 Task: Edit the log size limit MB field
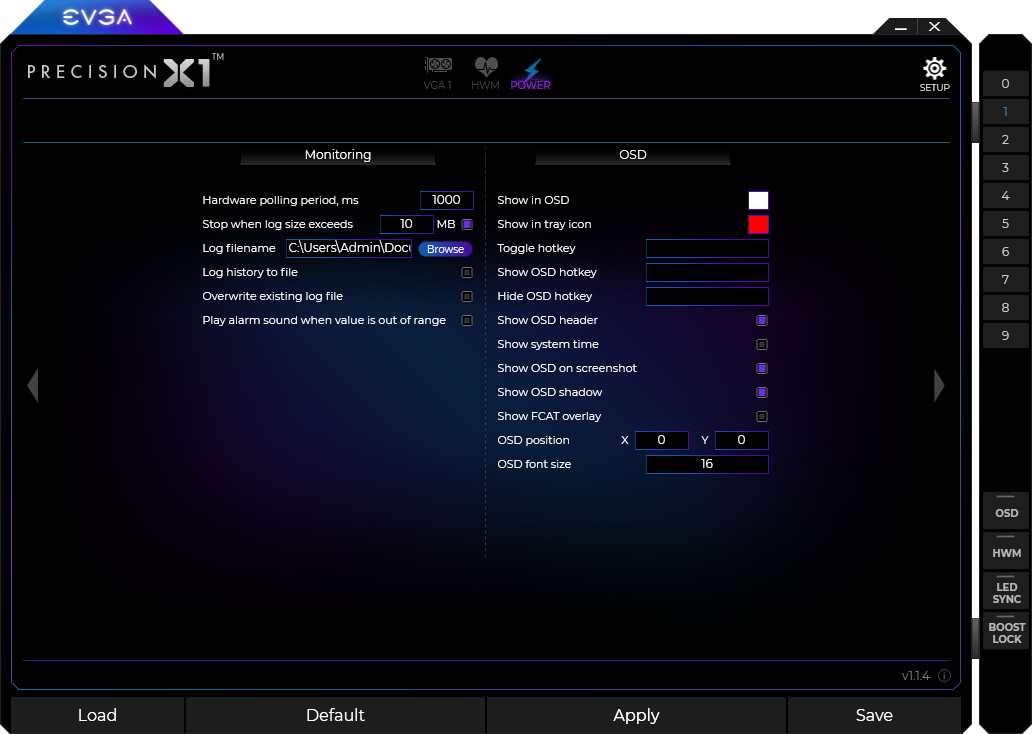tap(407, 224)
